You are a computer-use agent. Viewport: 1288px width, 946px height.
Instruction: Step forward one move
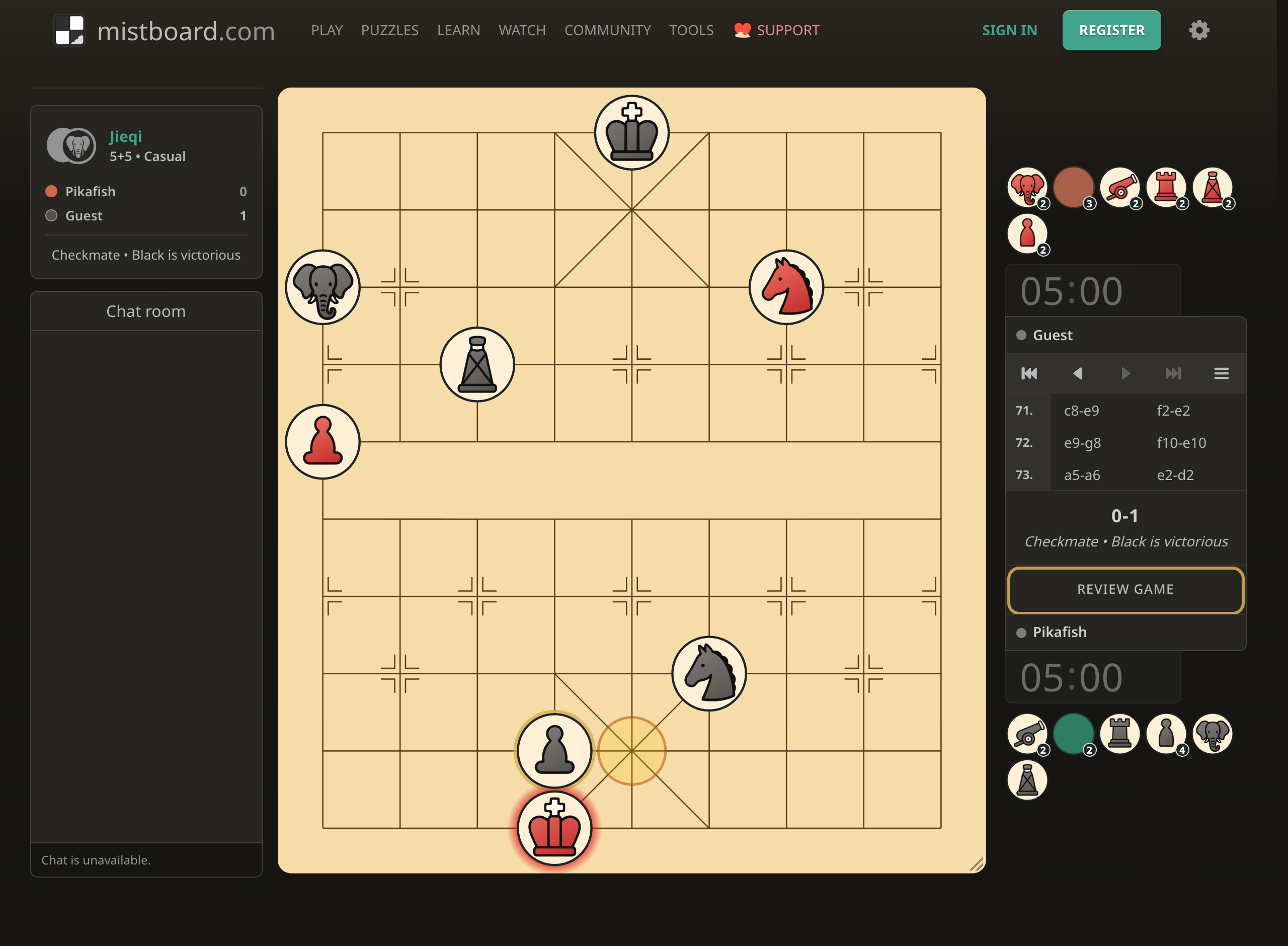pyautogui.click(x=1125, y=373)
